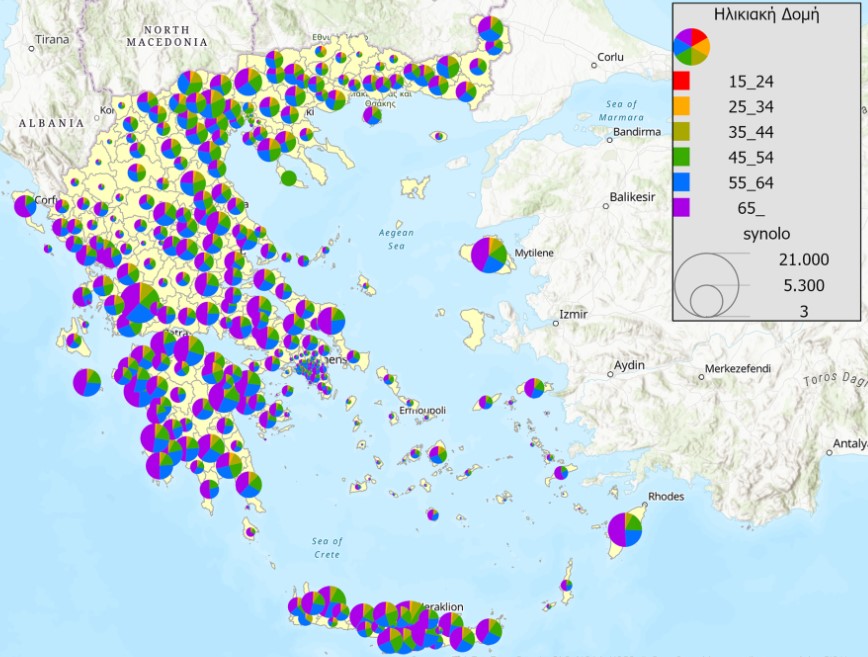
Task: Click the blue 55_64 legend swatch
Action: coord(682,183)
